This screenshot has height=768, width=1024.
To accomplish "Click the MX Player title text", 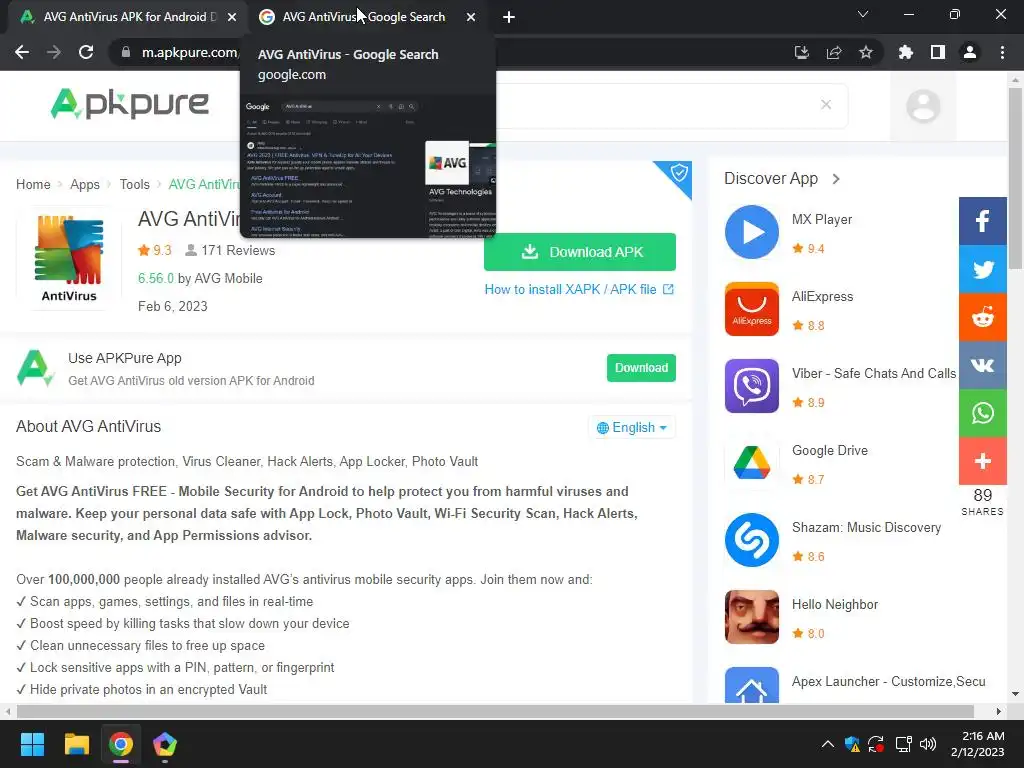I will 822,219.
